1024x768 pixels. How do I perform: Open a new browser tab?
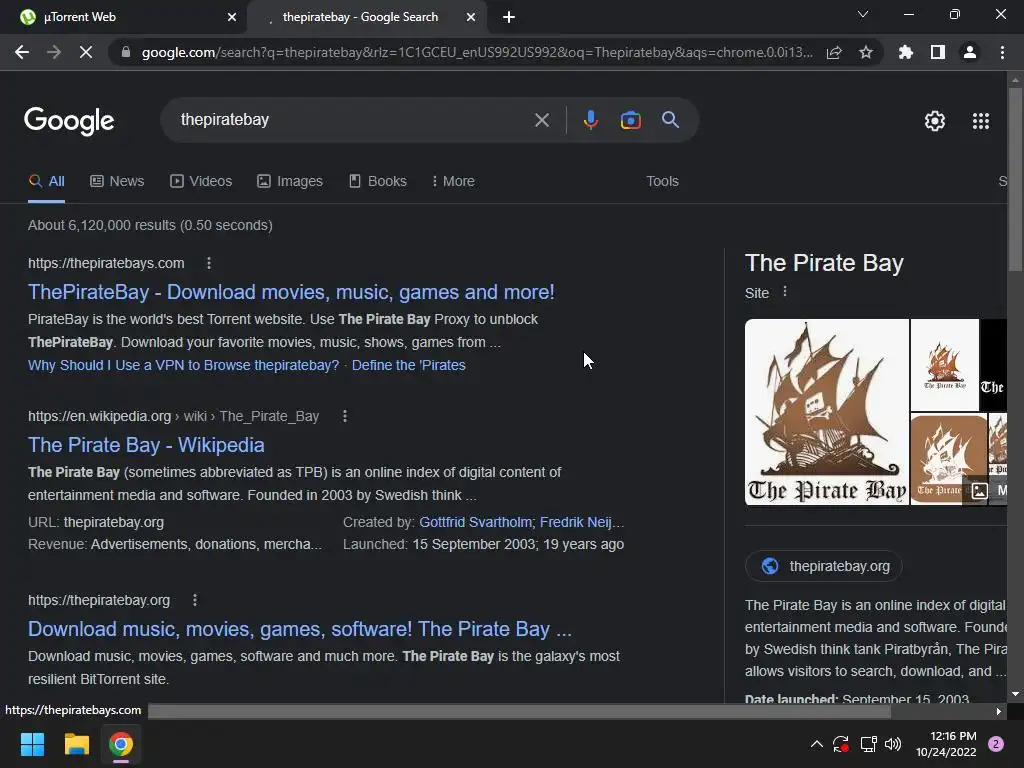click(509, 18)
